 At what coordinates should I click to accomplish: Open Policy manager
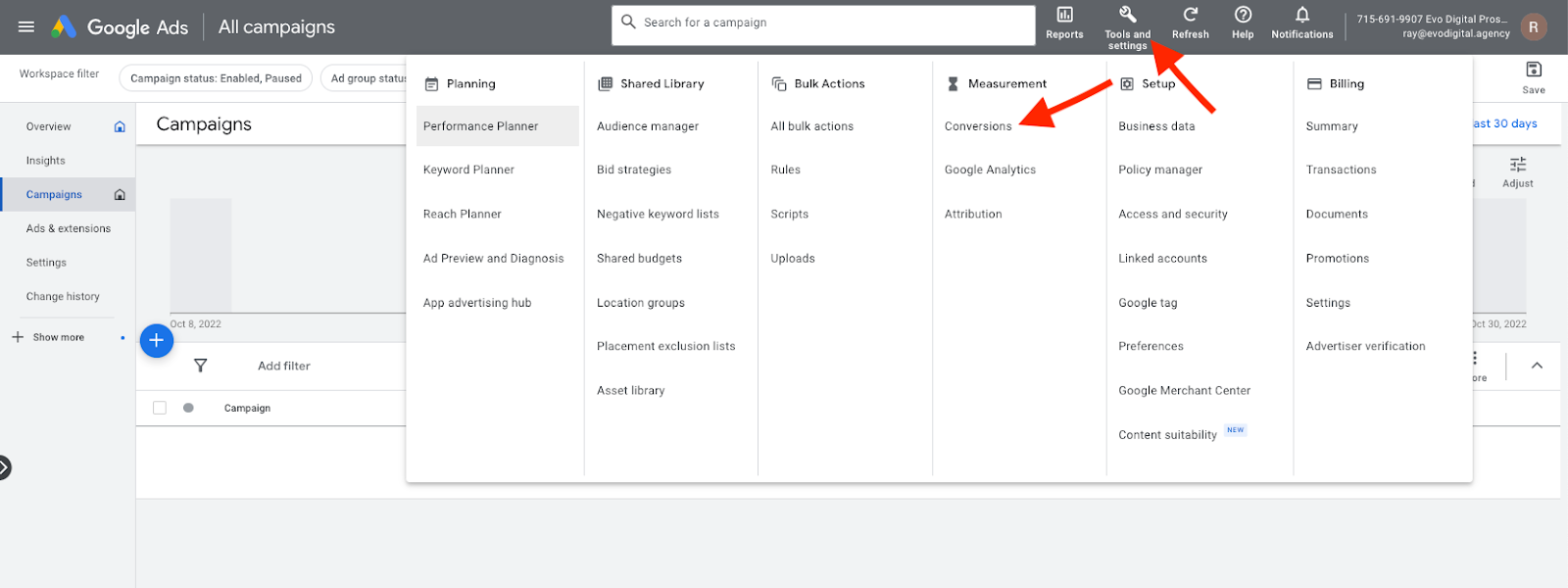pos(1160,170)
